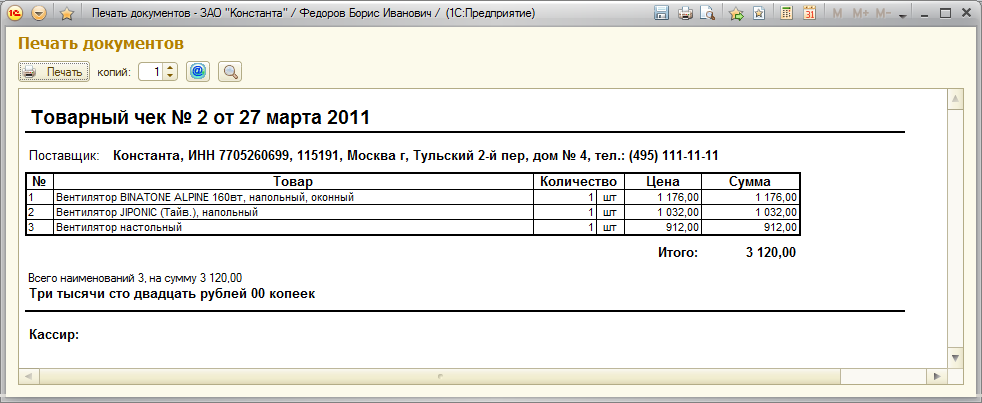
Task: Click the Итого label
Action: (x=678, y=253)
